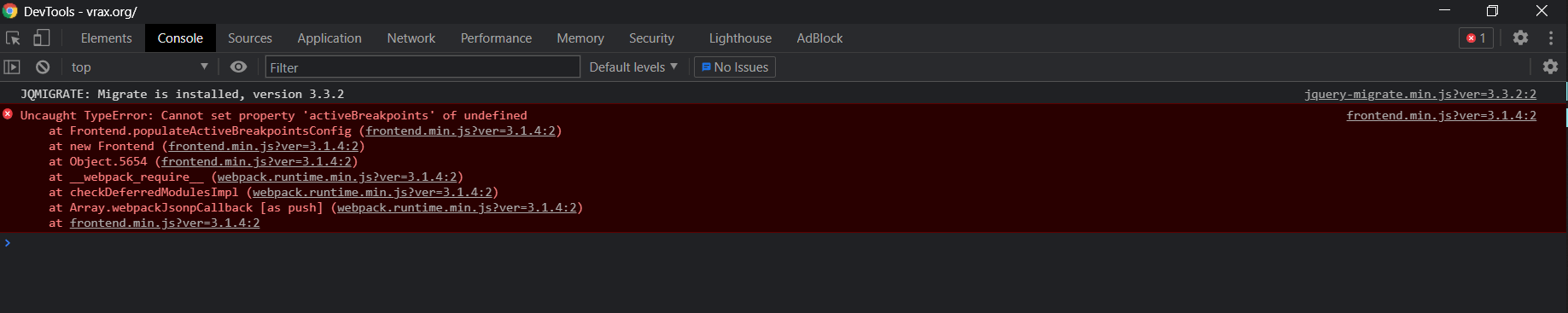The width and height of the screenshot is (1568, 313).
Task: Show the console sidebar
Action: (12, 67)
